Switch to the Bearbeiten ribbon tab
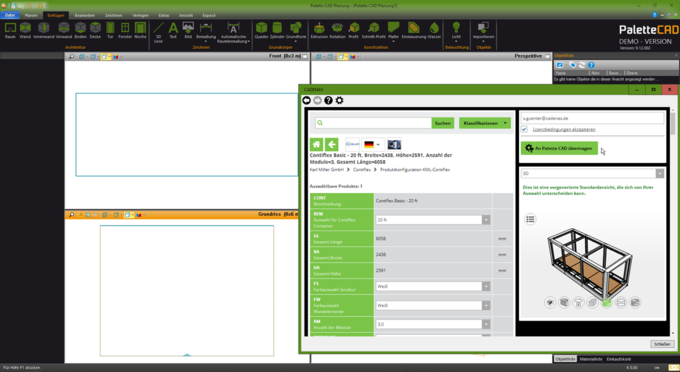 (x=85, y=15)
